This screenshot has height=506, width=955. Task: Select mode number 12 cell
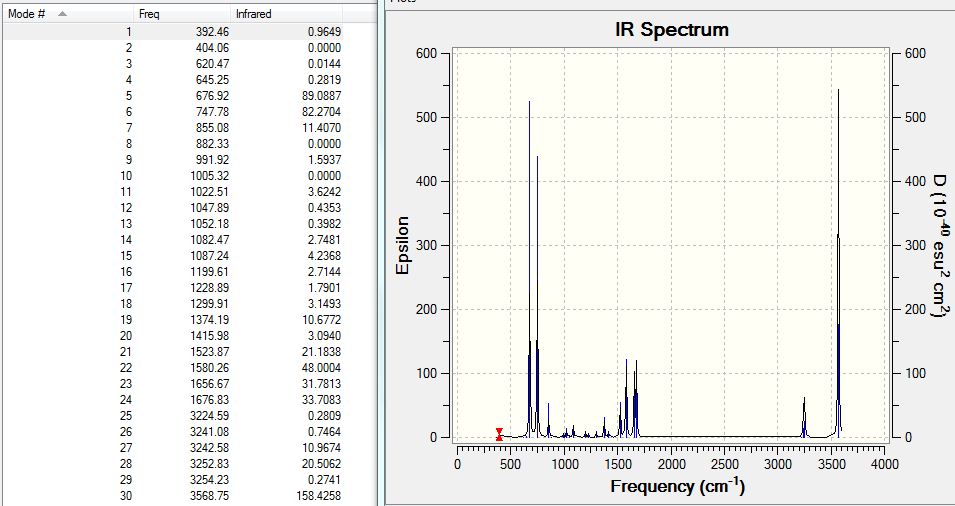pyautogui.click(x=126, y=208)
